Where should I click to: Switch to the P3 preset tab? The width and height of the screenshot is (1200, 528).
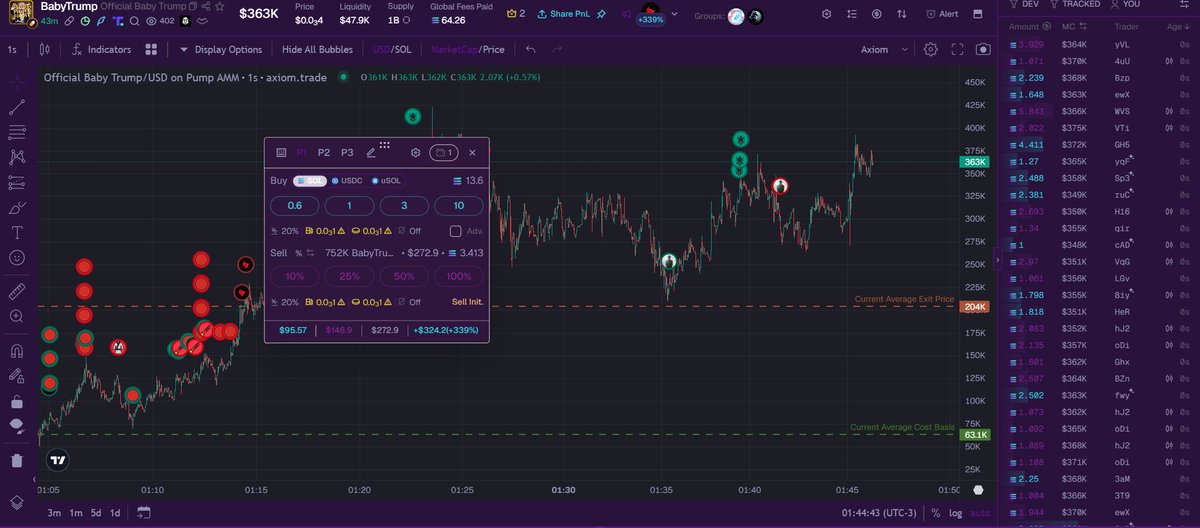pyautogui.click(x=347, y=153)
